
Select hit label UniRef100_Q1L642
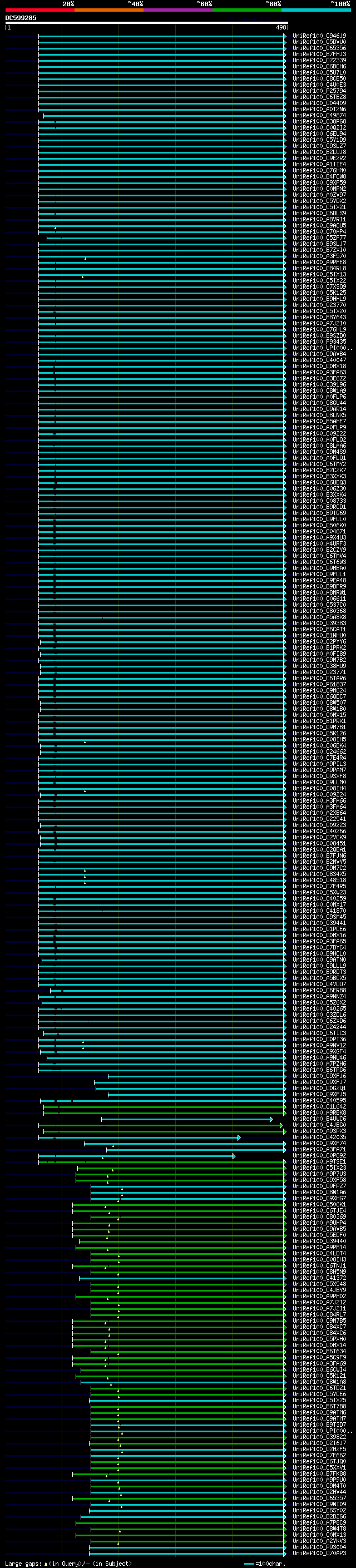(319, 1106)
